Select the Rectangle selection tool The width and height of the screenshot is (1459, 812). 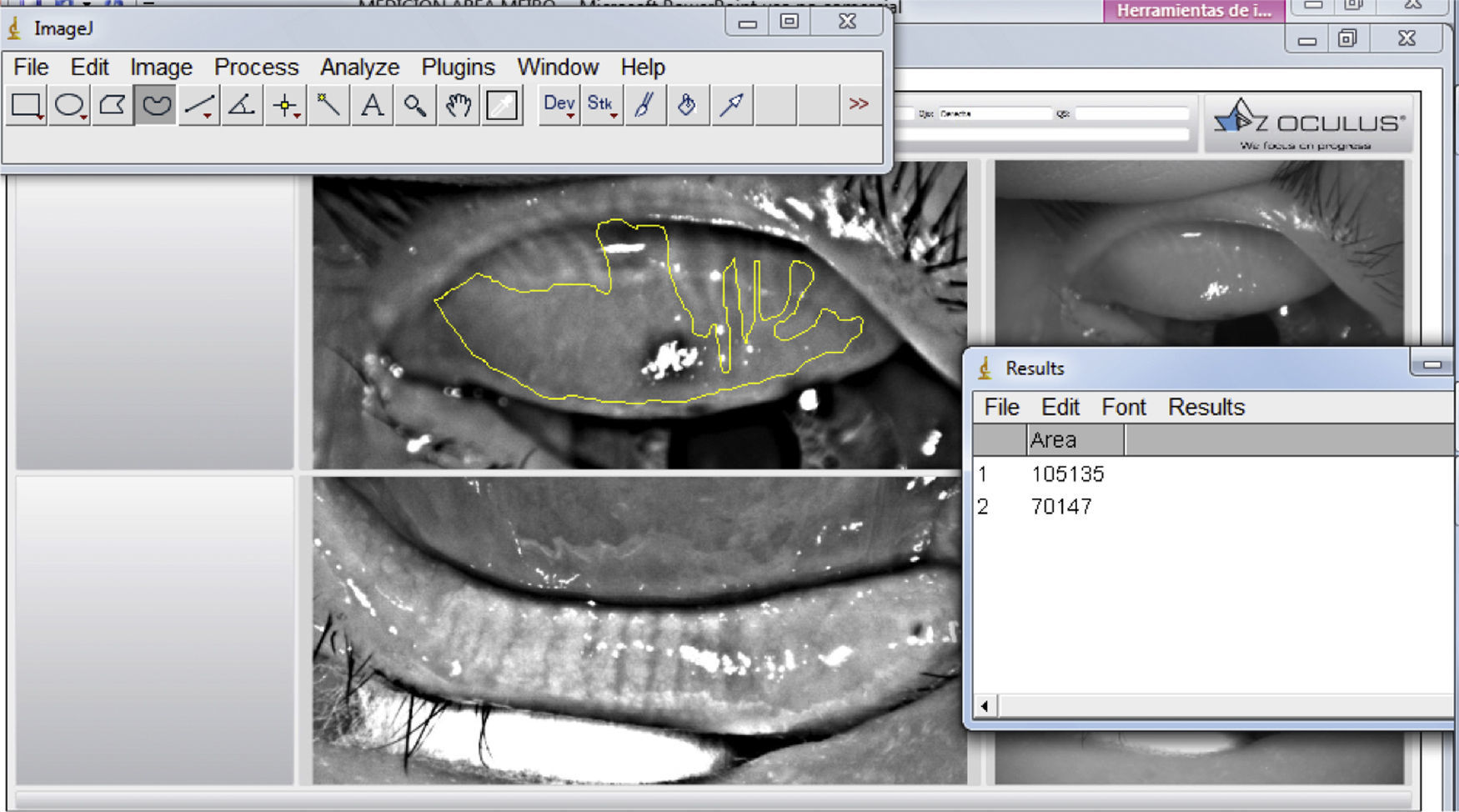(x=26, y=105)
